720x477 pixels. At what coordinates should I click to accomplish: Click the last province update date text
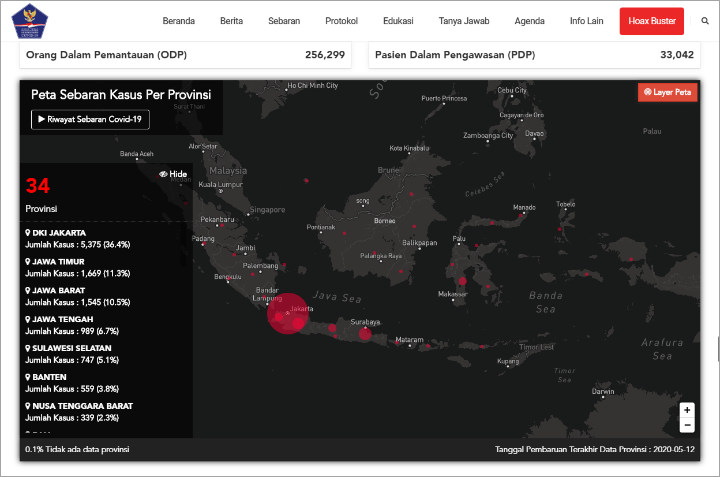(x=595, y=449)
